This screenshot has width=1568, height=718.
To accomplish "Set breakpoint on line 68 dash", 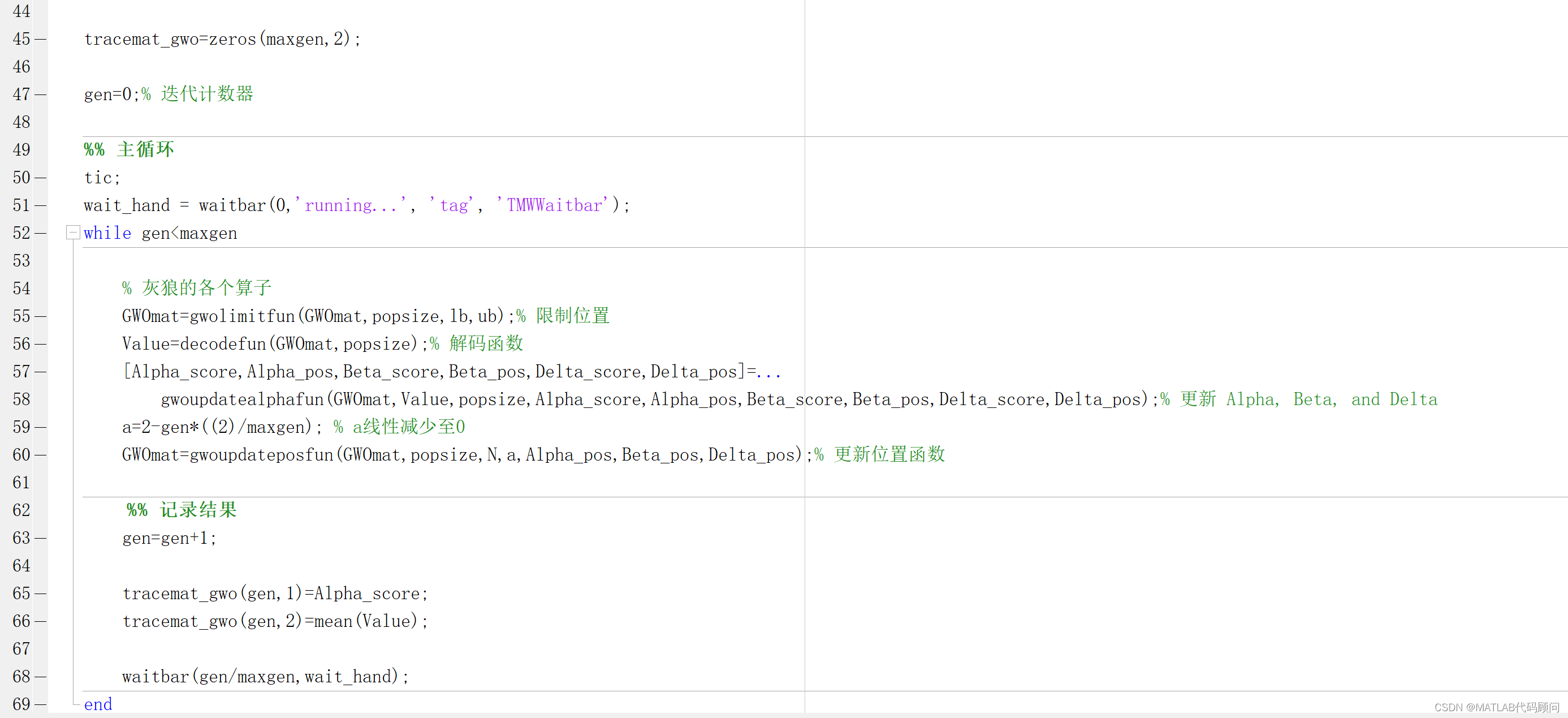I will (40, 677).
